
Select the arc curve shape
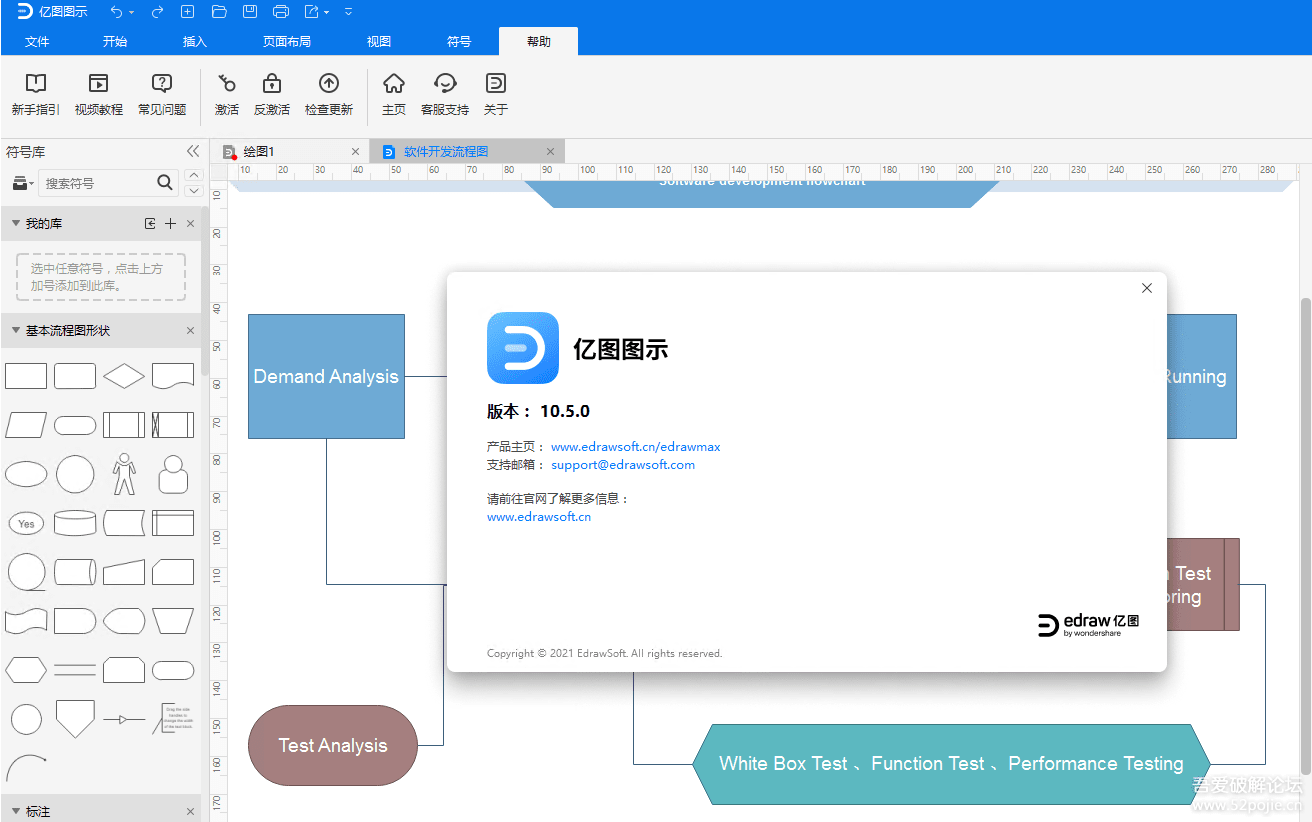tap(26, 767)
